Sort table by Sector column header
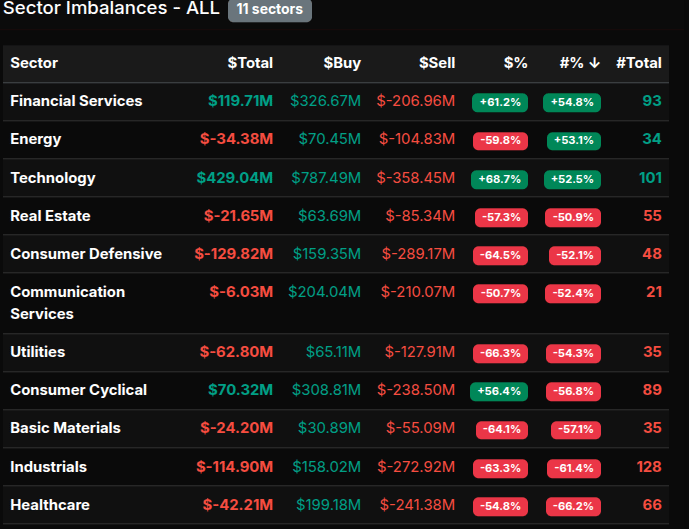 34,63
